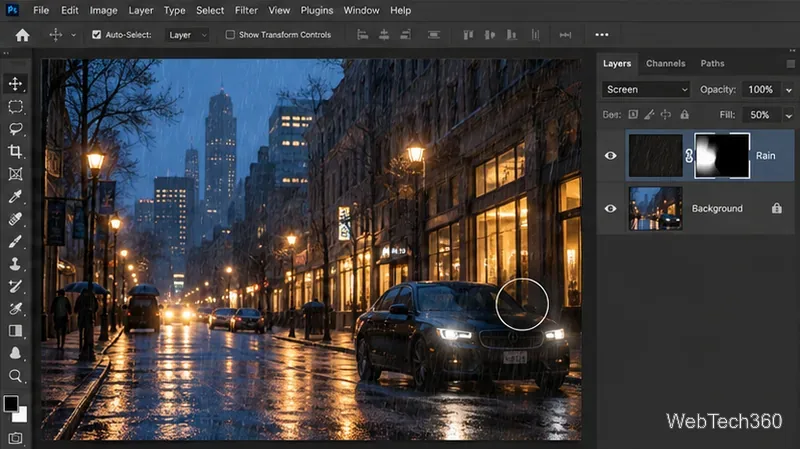Select the Move tool in the toolbar
The height and width of the screenshot is (449, 800).
[x=15, y=84]
